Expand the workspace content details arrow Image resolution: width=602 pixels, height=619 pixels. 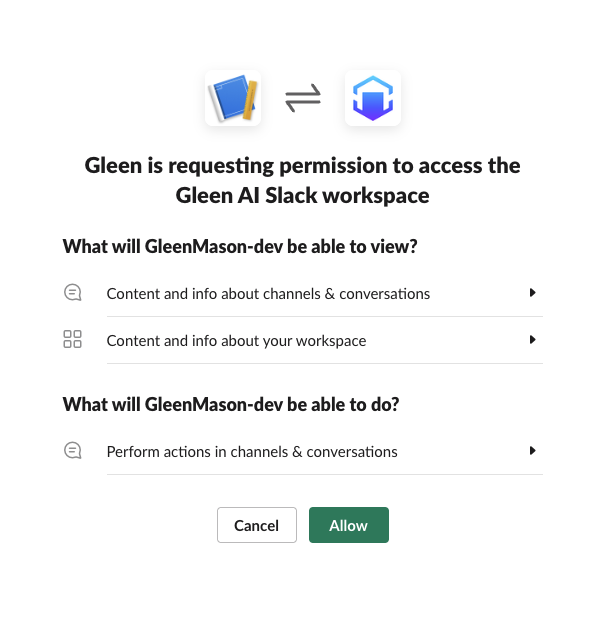533,340
